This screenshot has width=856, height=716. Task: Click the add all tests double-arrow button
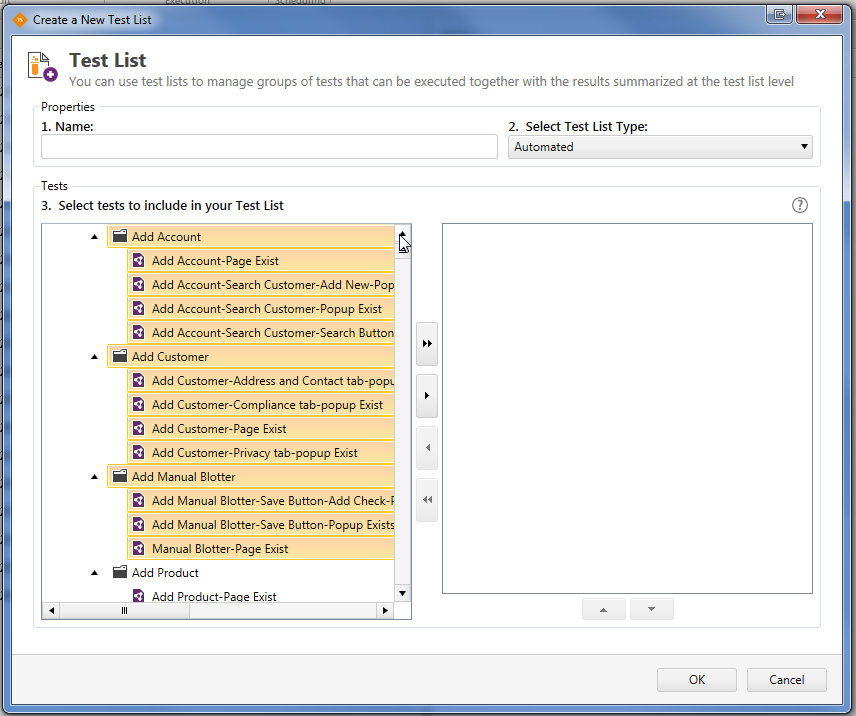click(427, 344)
